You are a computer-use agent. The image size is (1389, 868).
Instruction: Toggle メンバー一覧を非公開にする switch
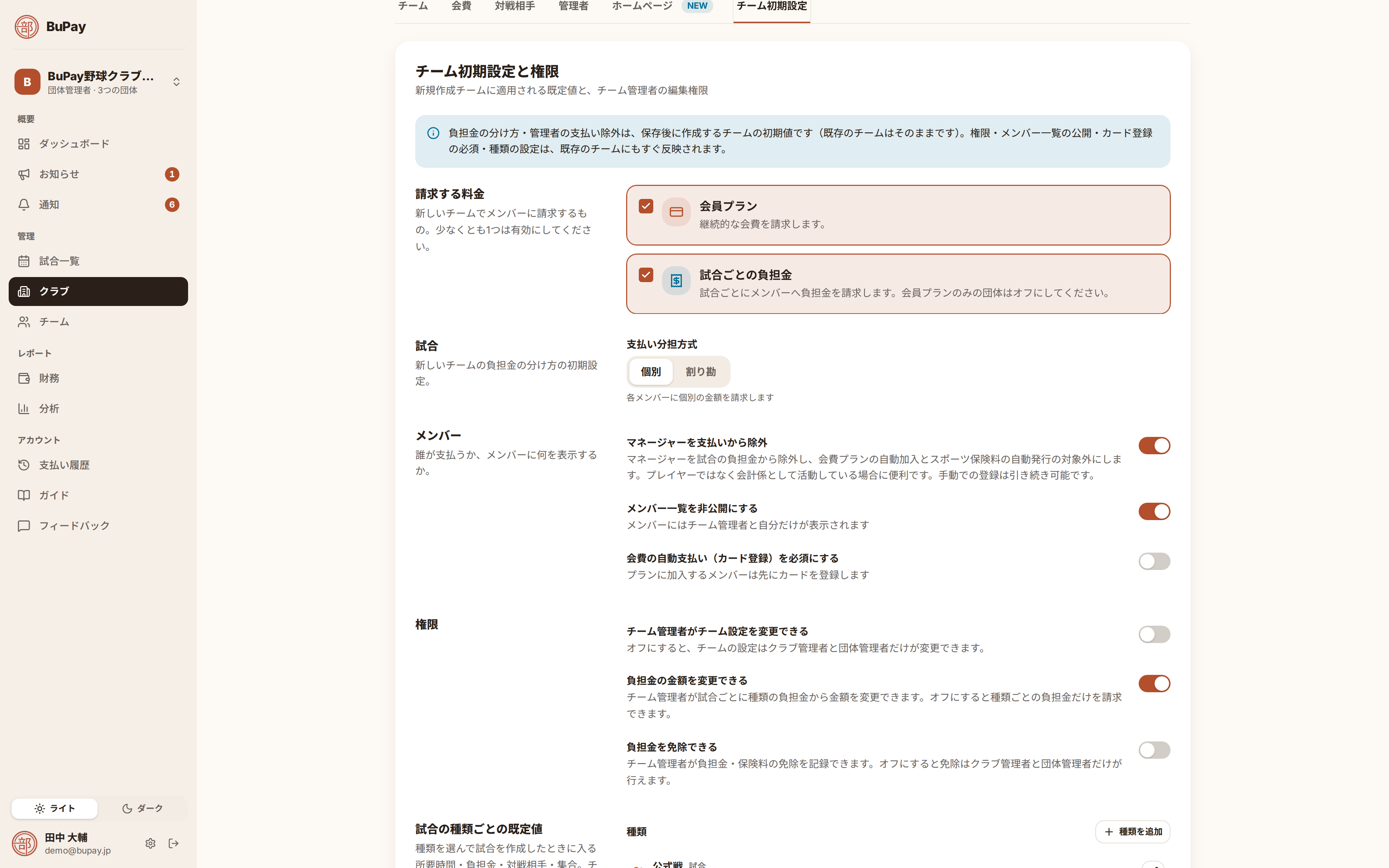[1154, 511]
